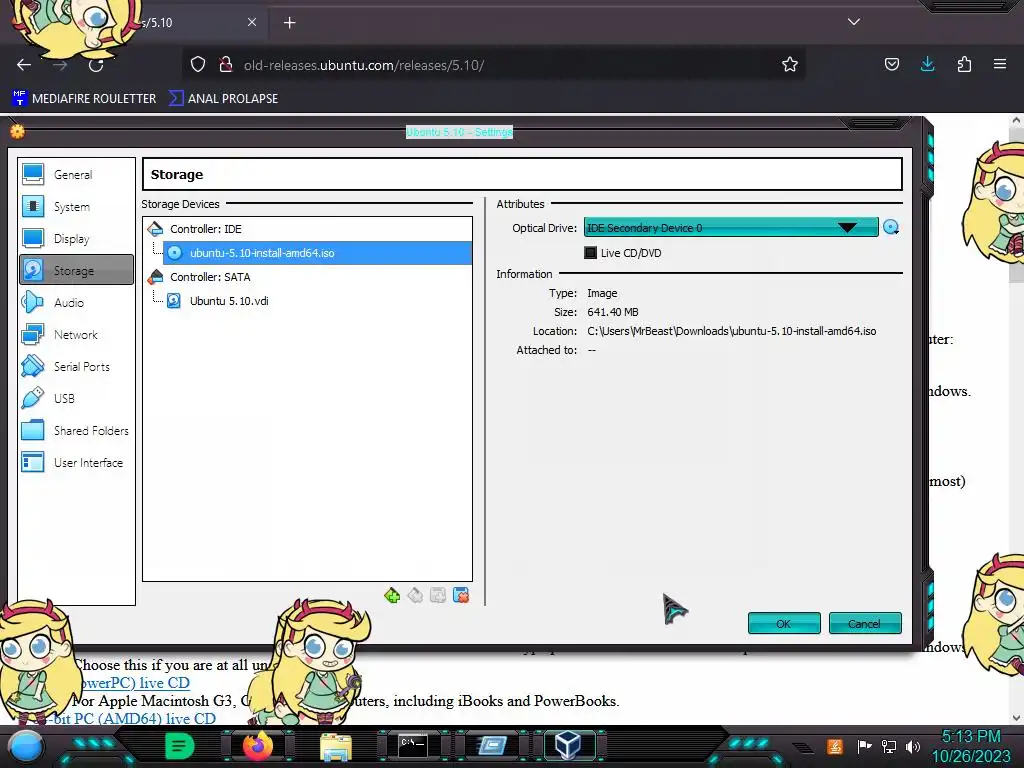Image resolution: width=1024 pixels, height=768 pixels.
Task: Click the remove storage controller icon
Action: [415, 595]
